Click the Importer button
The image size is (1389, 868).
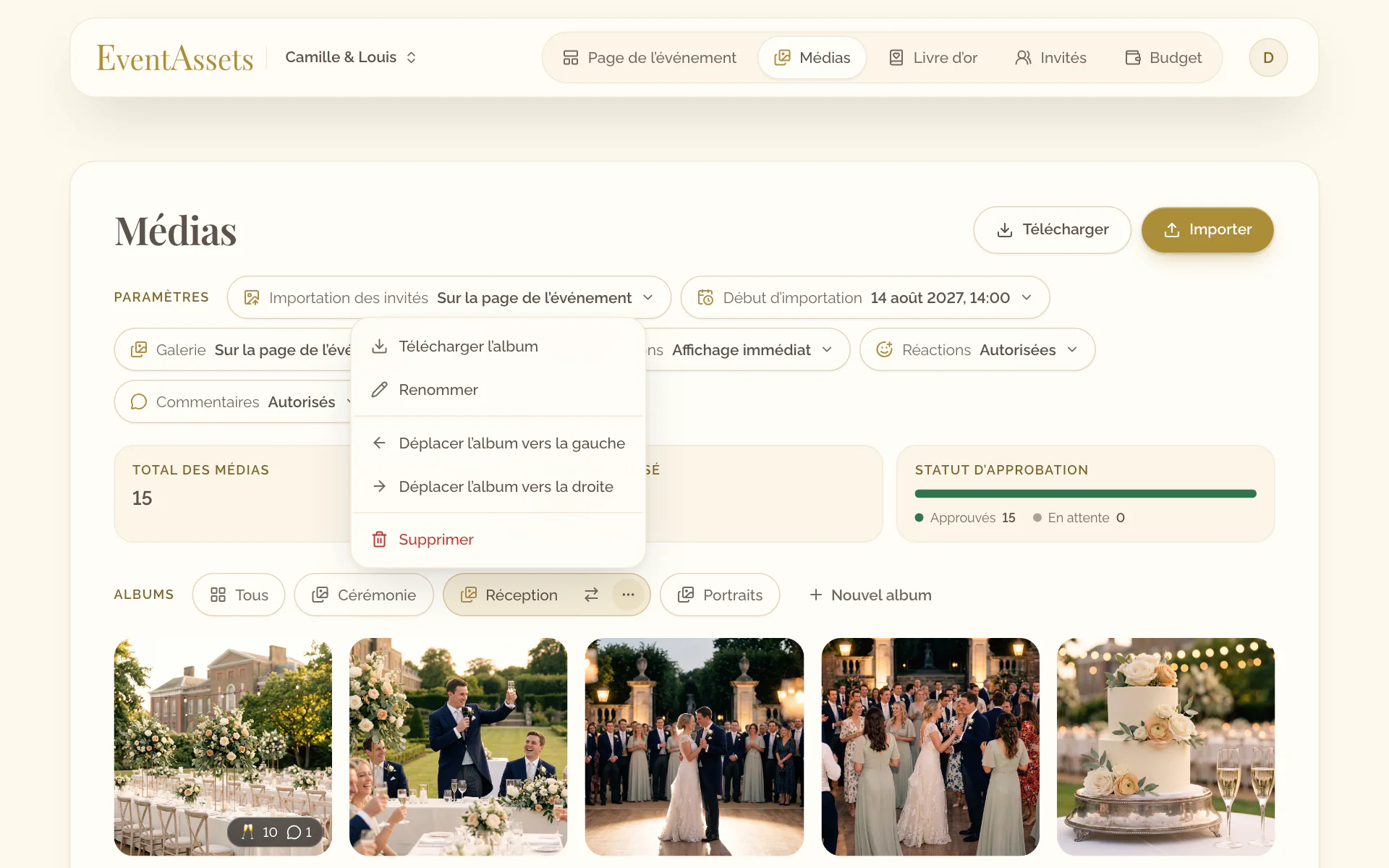point(1207,229)
